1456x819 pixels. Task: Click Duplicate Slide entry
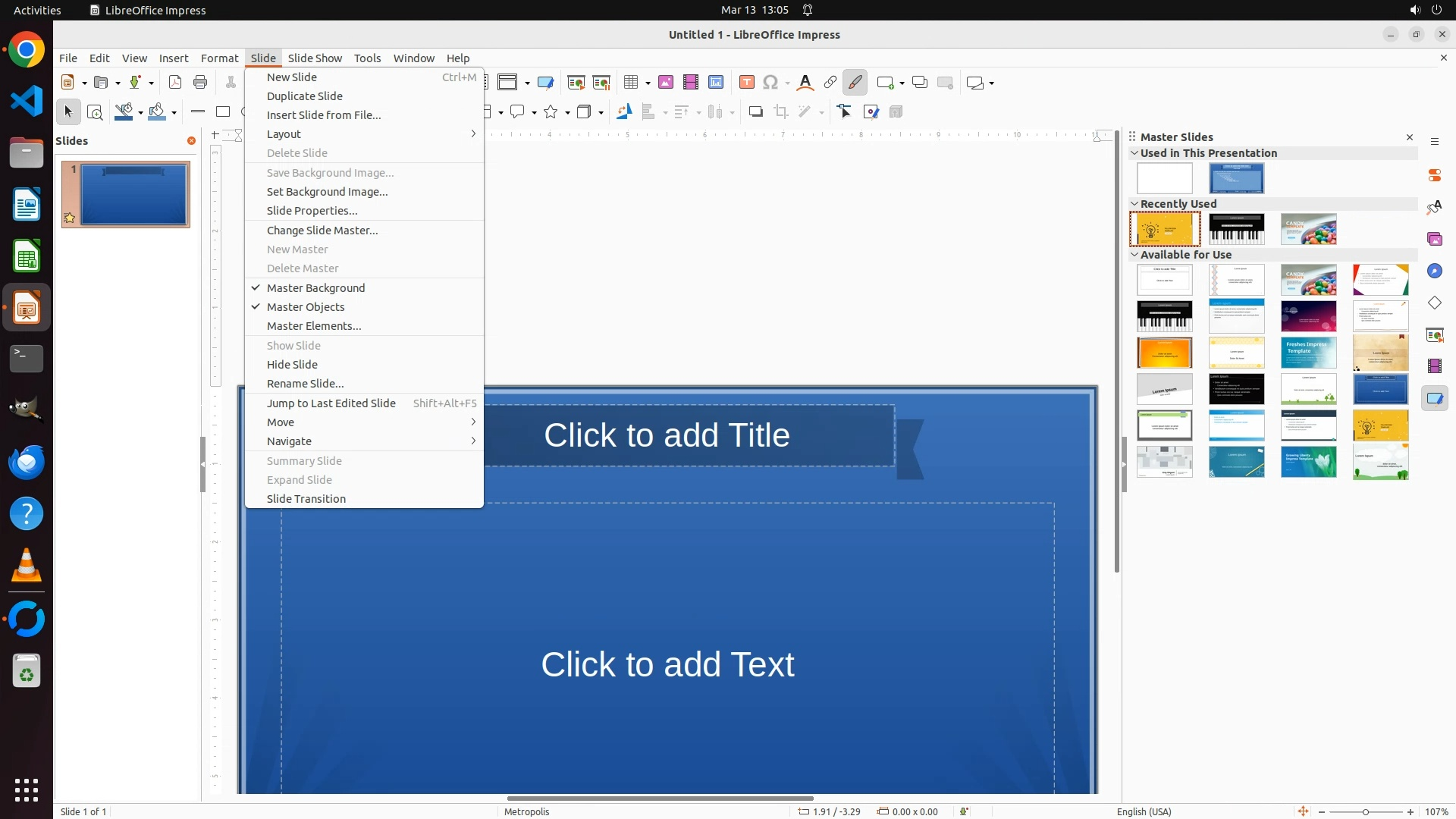[304, 96]
